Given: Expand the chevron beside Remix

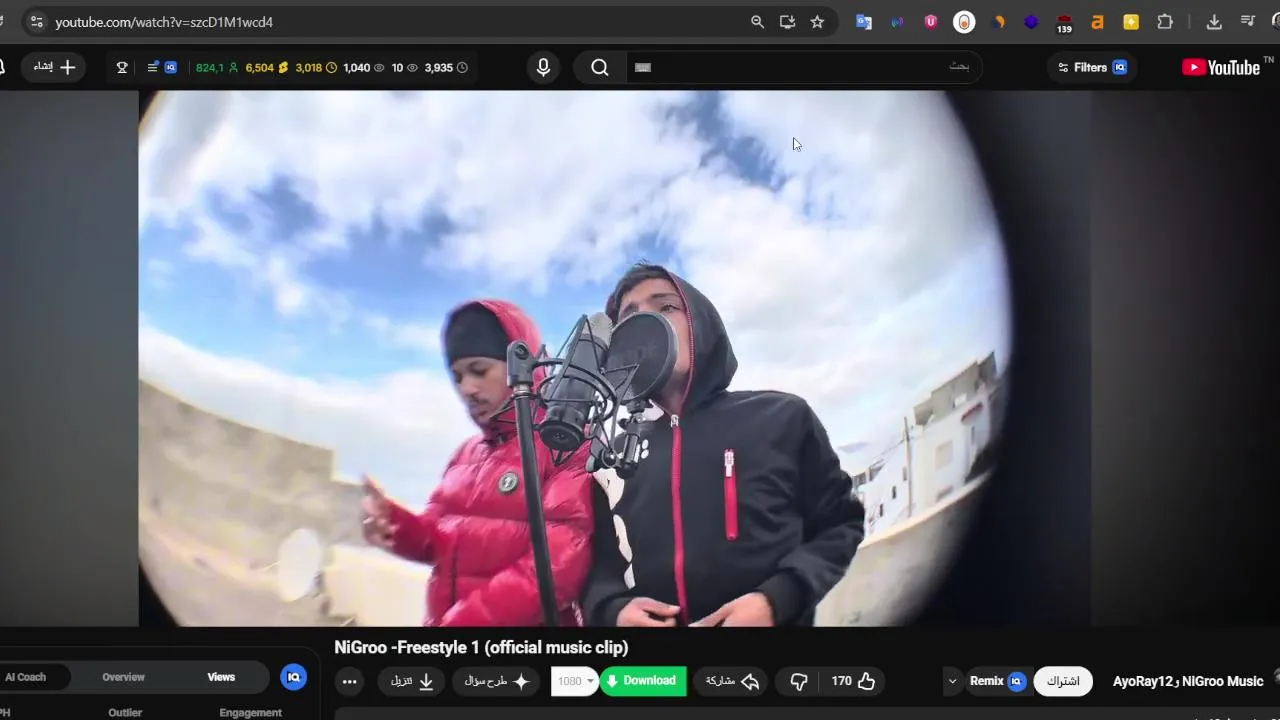Looking at the screenshot, I should coord(951,681).
